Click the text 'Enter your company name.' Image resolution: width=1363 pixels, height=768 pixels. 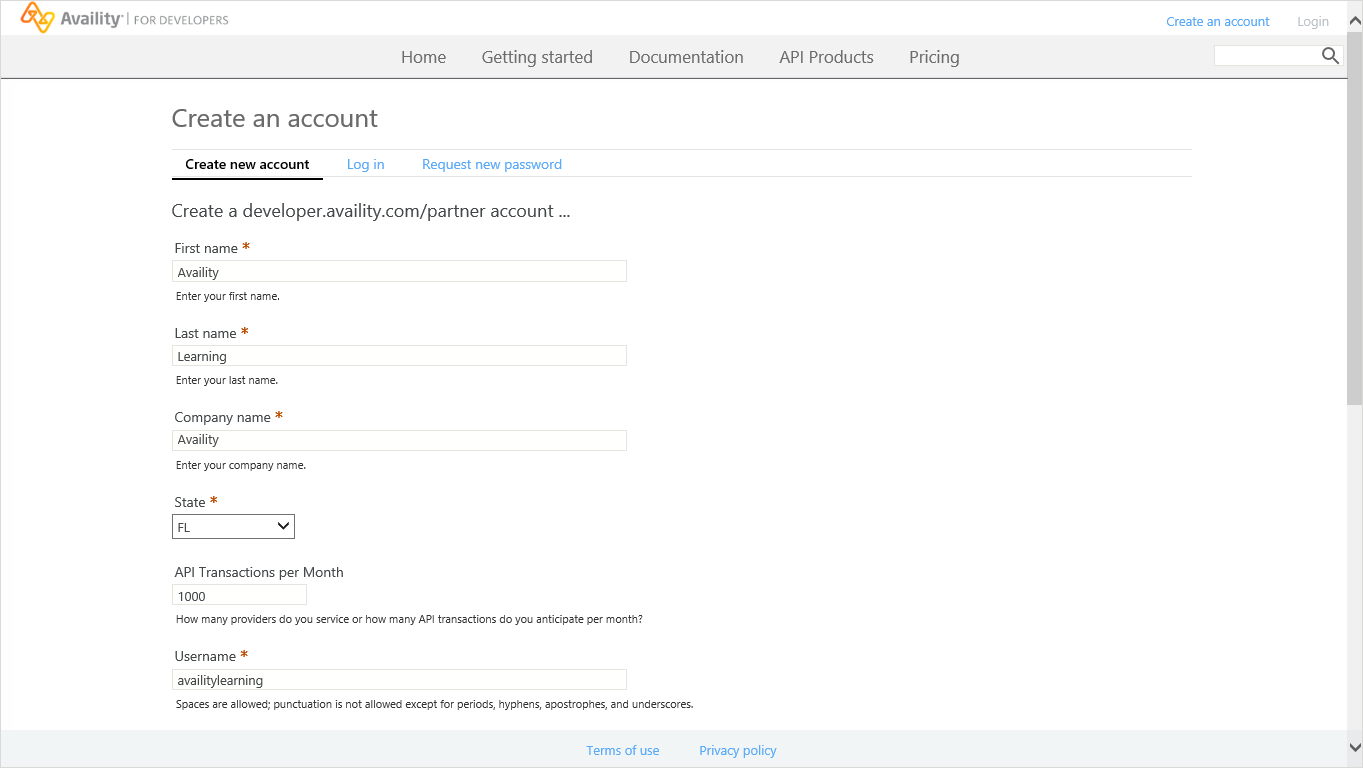241,465
